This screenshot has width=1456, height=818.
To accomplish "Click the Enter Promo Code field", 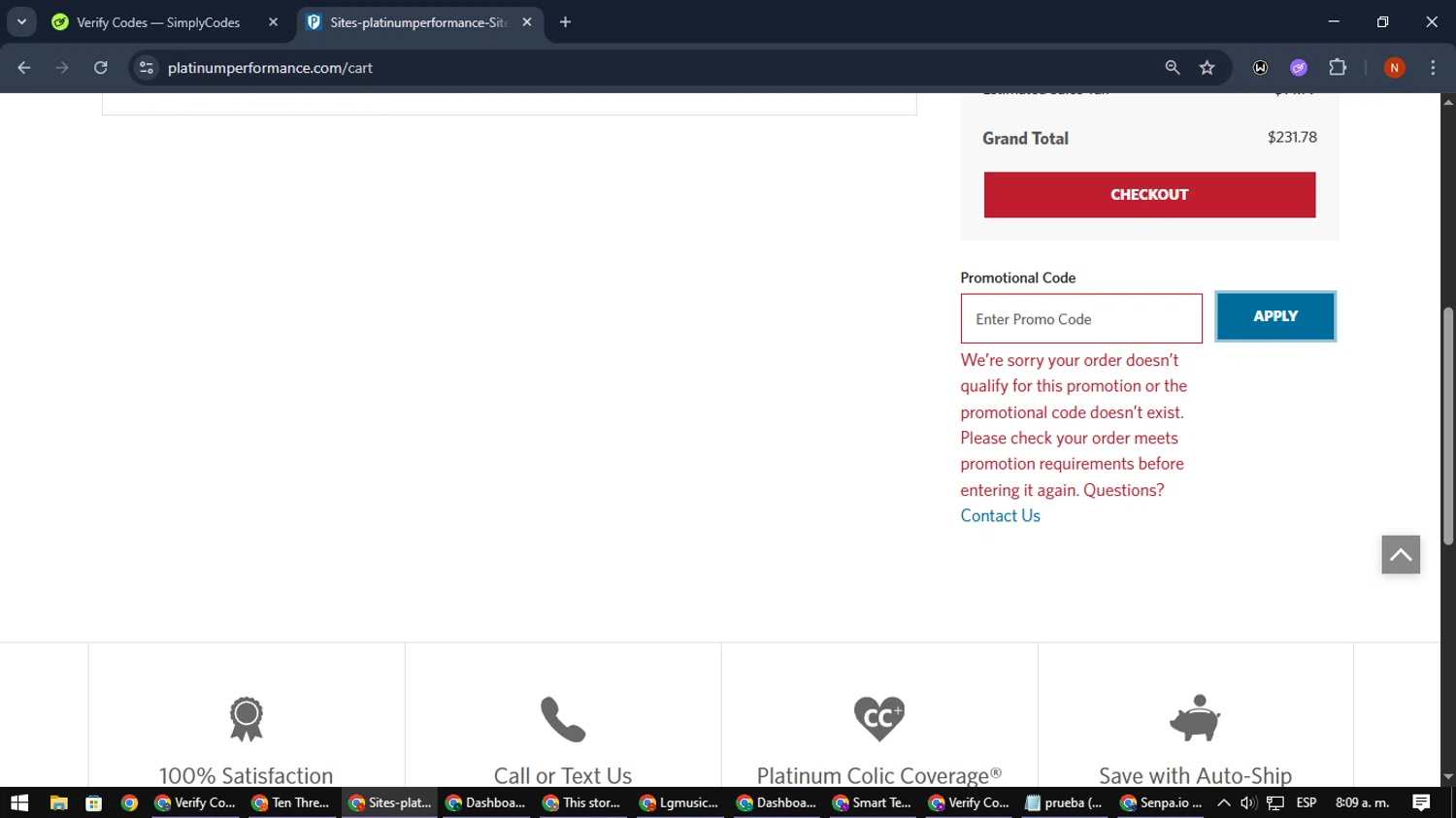I will click(x=1081, y=318).
